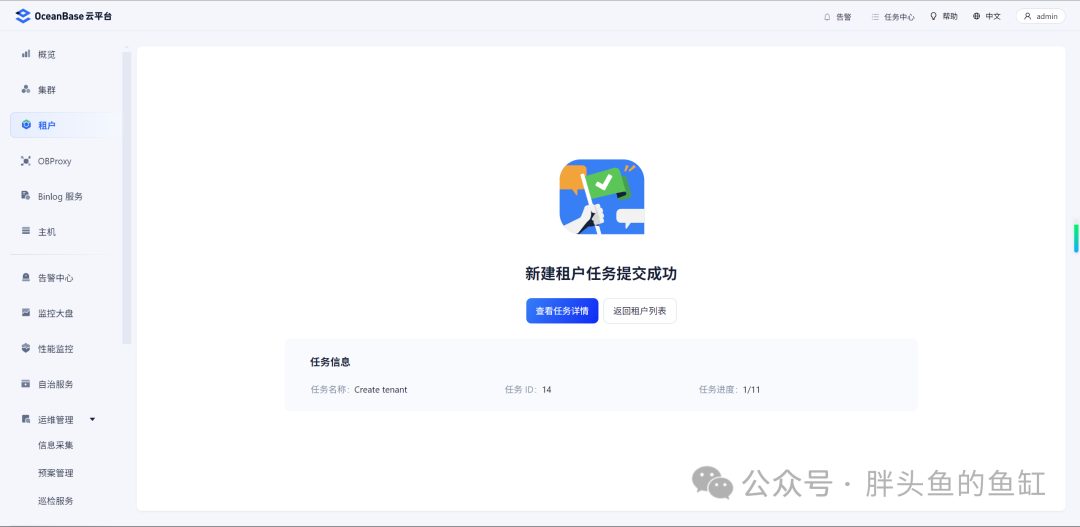Open 巡检服务 submenu item
The image size is (1080, 527).
[56, 501]
